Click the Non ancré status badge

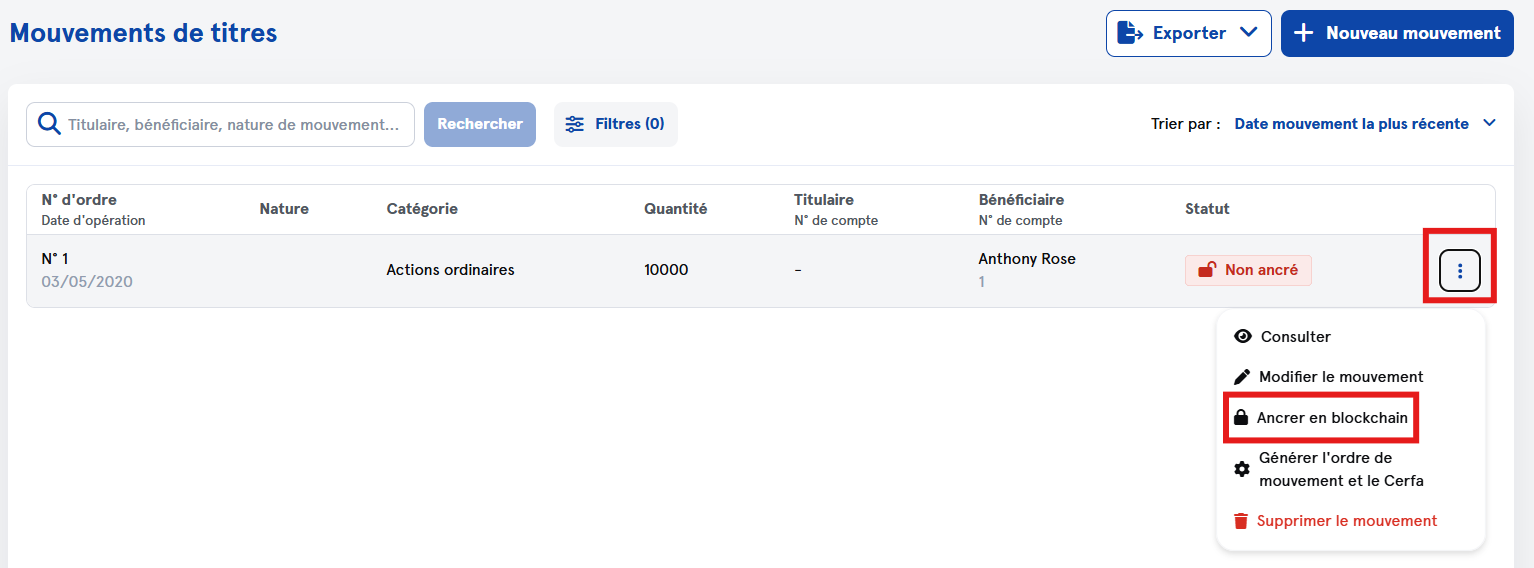pyautogui.click(x=1248, y=270)
